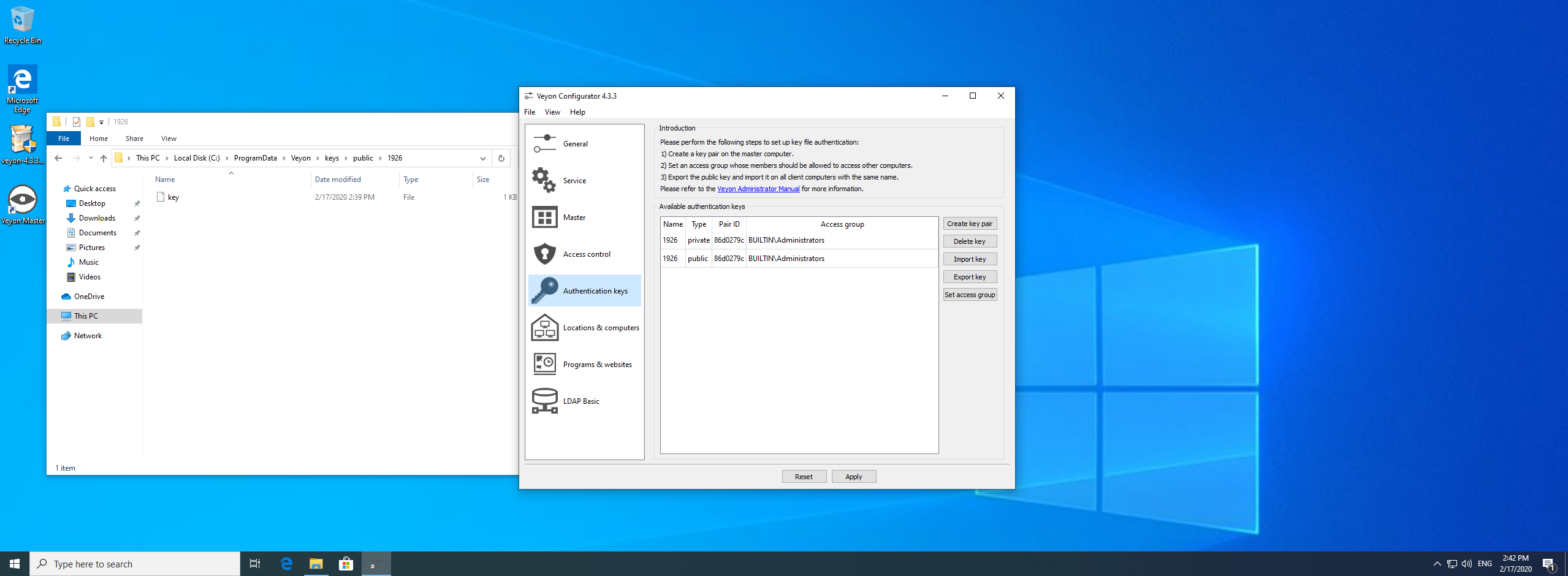
Task: Open Documents in the navigation pane
Action: 97,233
